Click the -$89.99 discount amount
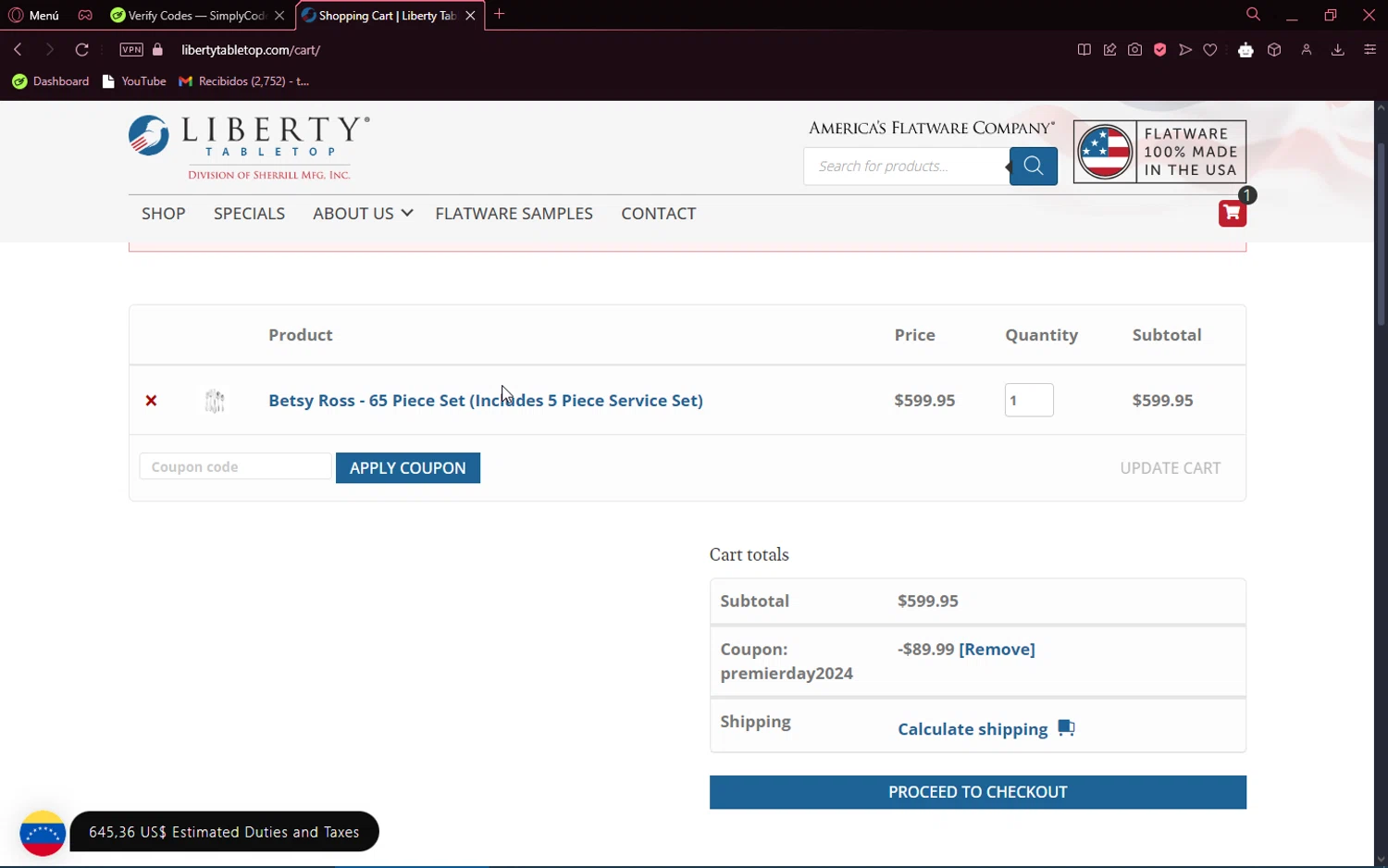The image size is (1388, 868). [x=925, y=650]
